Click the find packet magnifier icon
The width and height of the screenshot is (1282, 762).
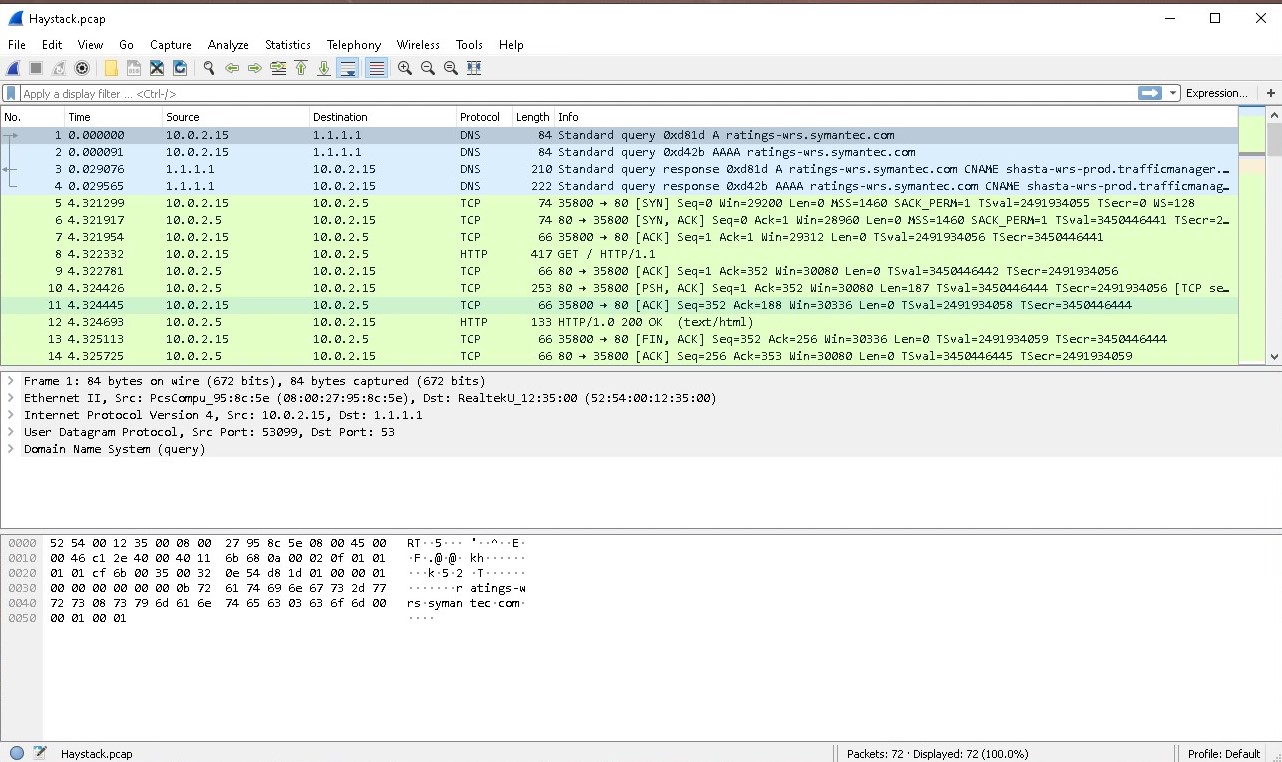coord(209,68)
